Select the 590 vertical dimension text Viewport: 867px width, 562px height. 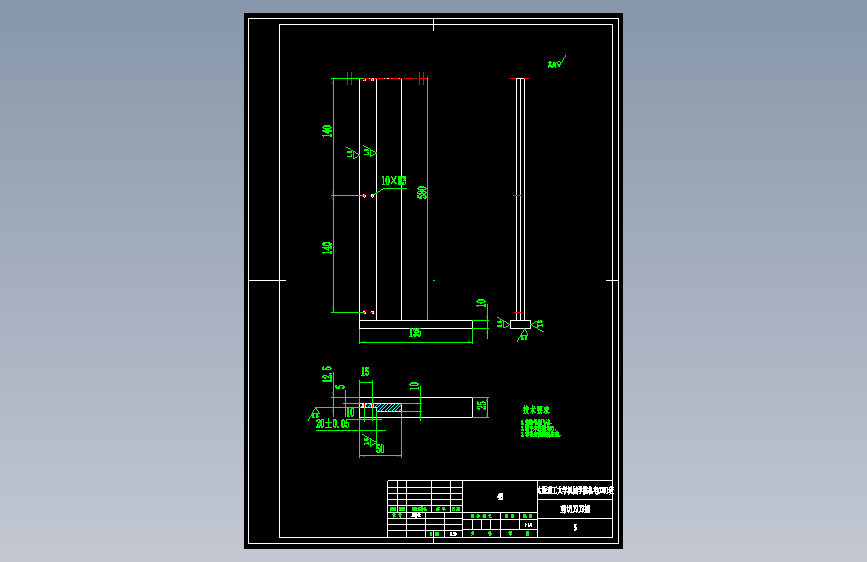click(422, 192)
